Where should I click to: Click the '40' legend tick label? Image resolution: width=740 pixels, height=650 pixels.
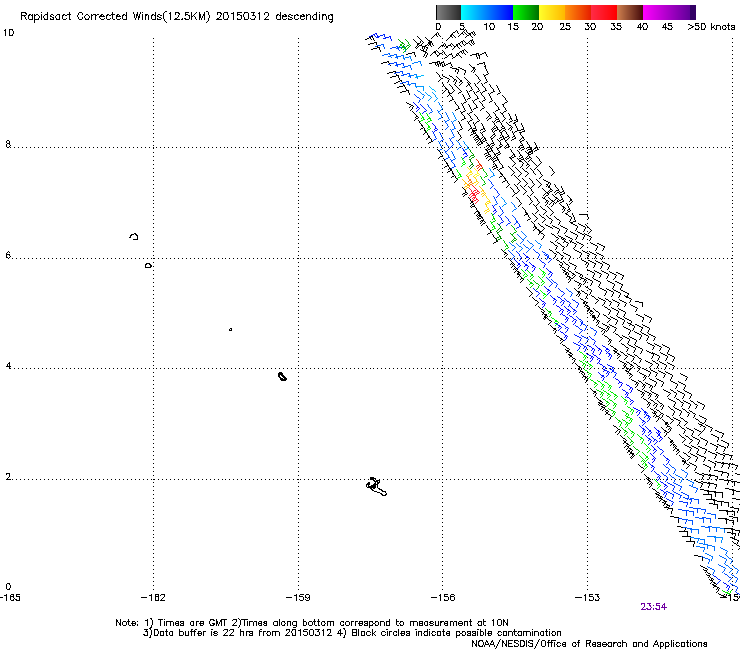pos(642,27)
